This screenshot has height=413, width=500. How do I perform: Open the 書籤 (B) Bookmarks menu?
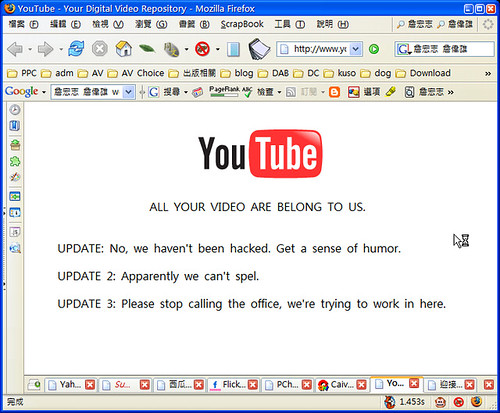(x=194, y=24)
